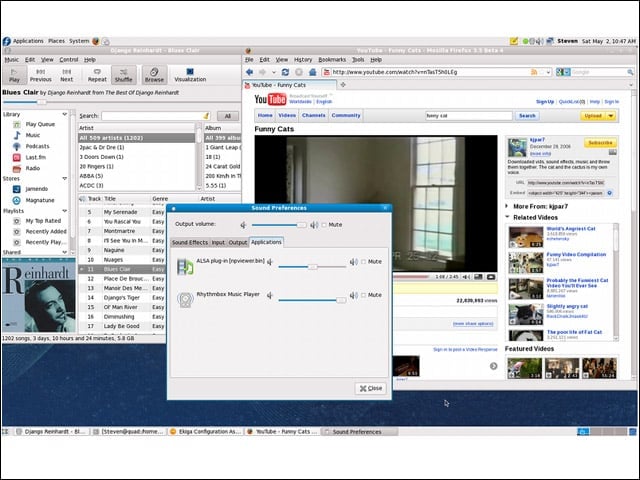Viewport: 640px width, 480px height.
Task: Collapse the Library section in Rhythmbox
Action: pyautogui.click(x=64, y=114)
